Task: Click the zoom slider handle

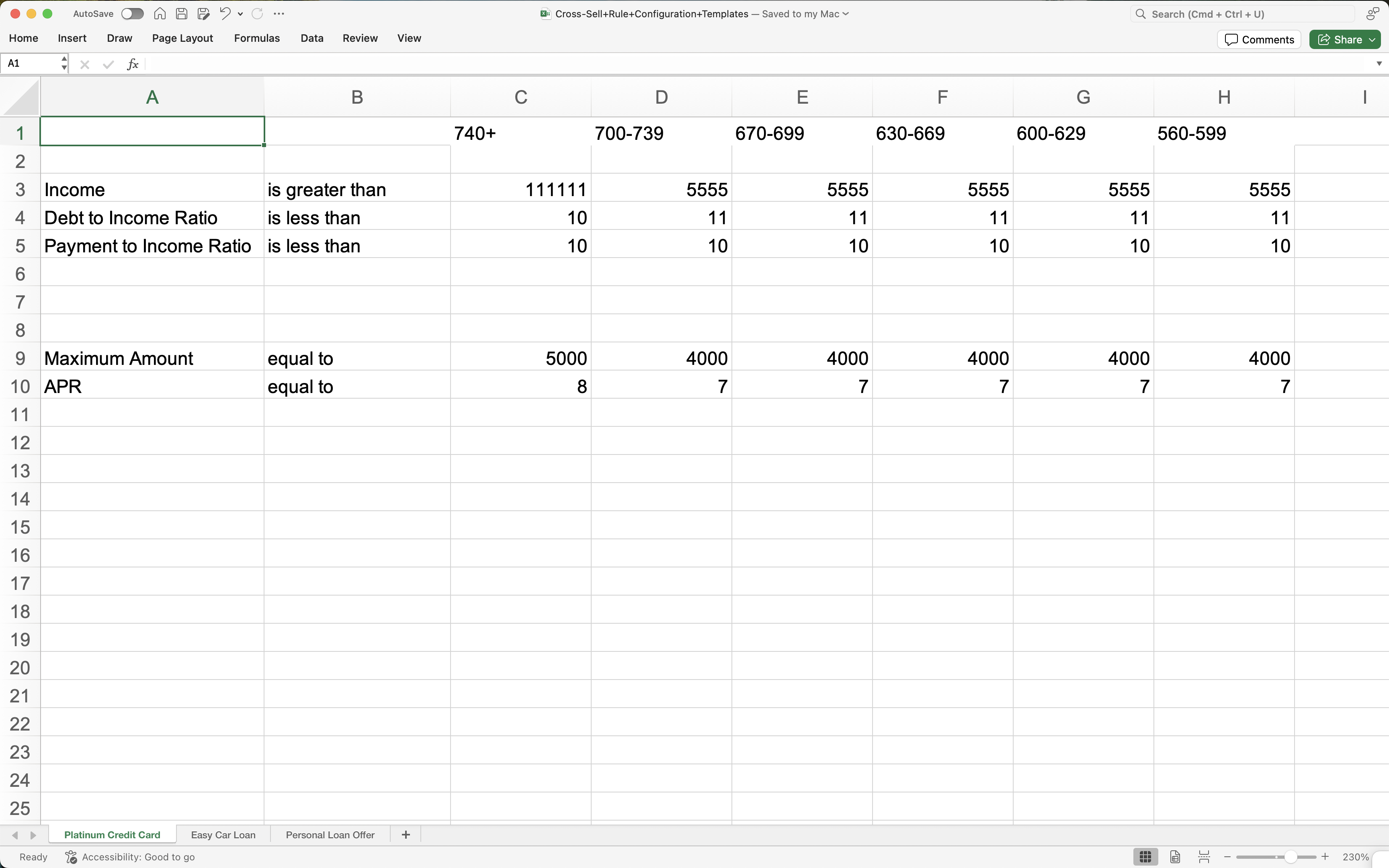Action: [1290, 857]
